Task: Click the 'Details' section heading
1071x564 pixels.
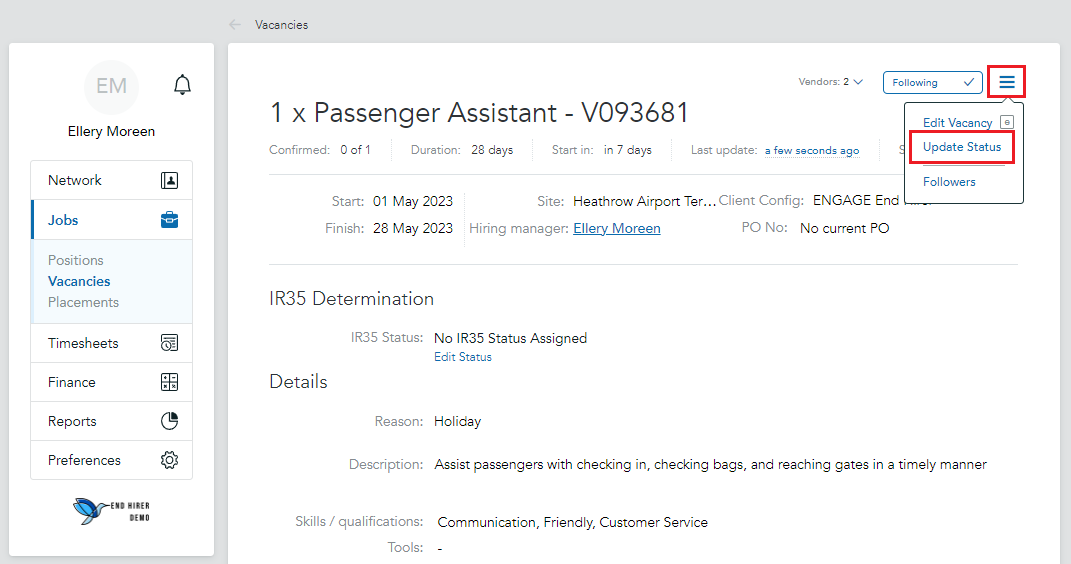Action: coord(298,382)
